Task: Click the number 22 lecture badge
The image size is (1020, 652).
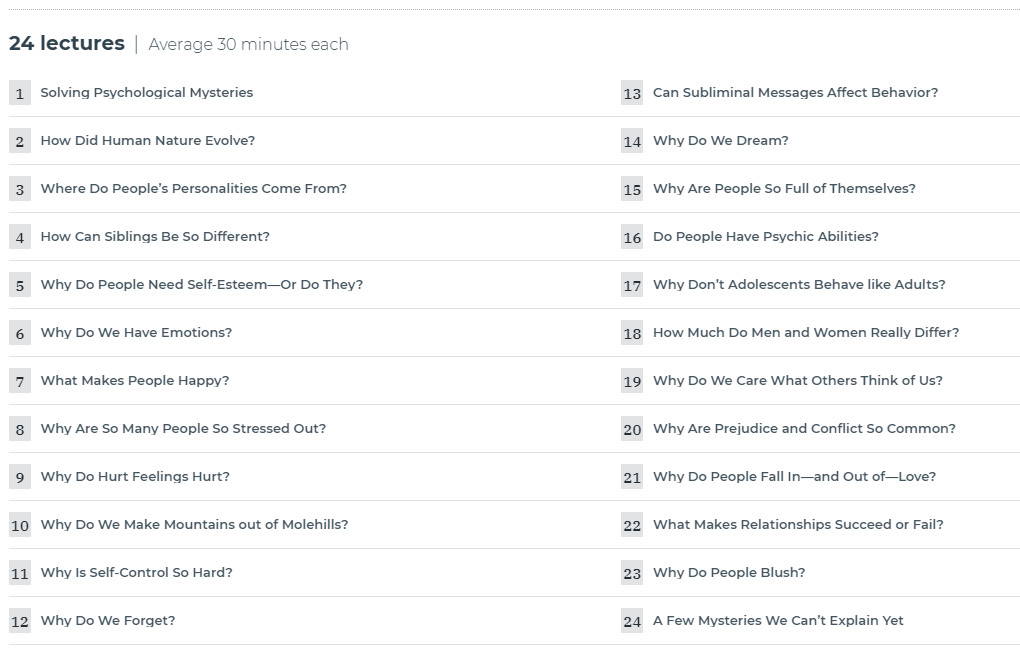Action: tap(632, 525)
